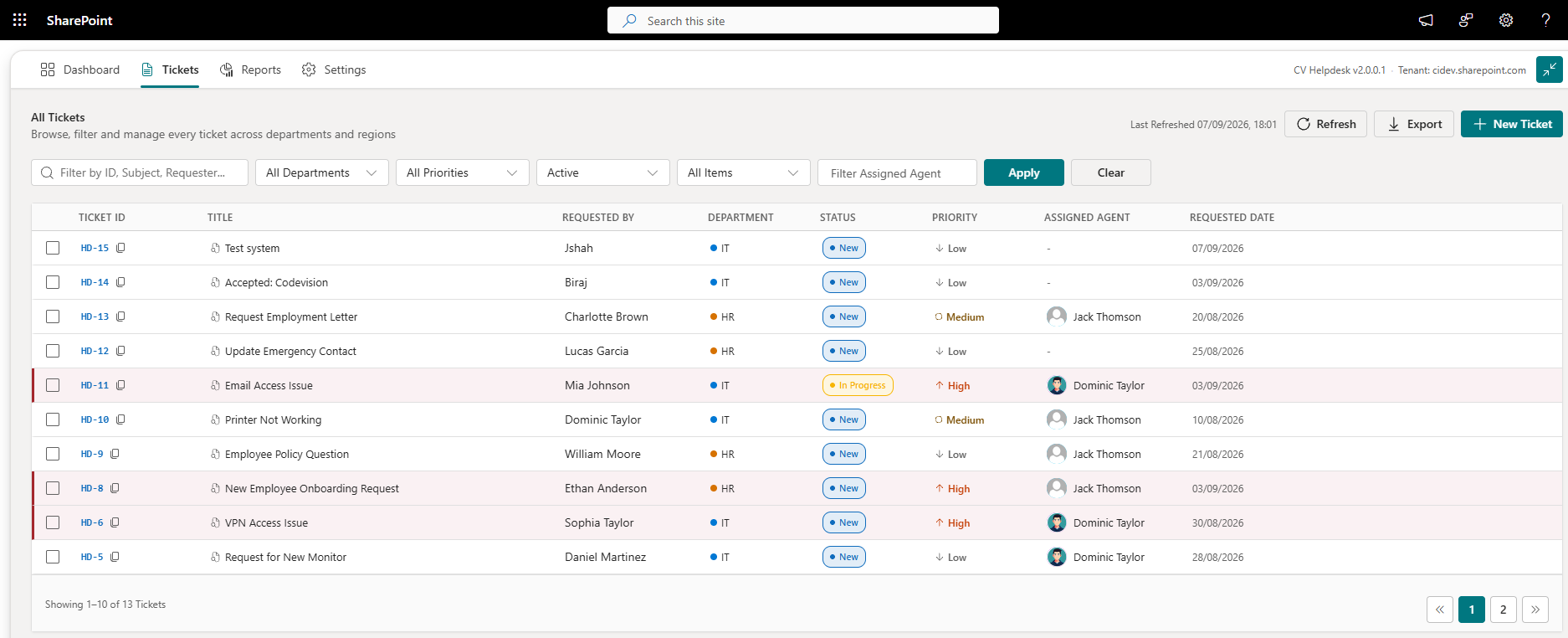Go to first page with double-left arrow
1568x638 pixels.
coord(1440,610)
